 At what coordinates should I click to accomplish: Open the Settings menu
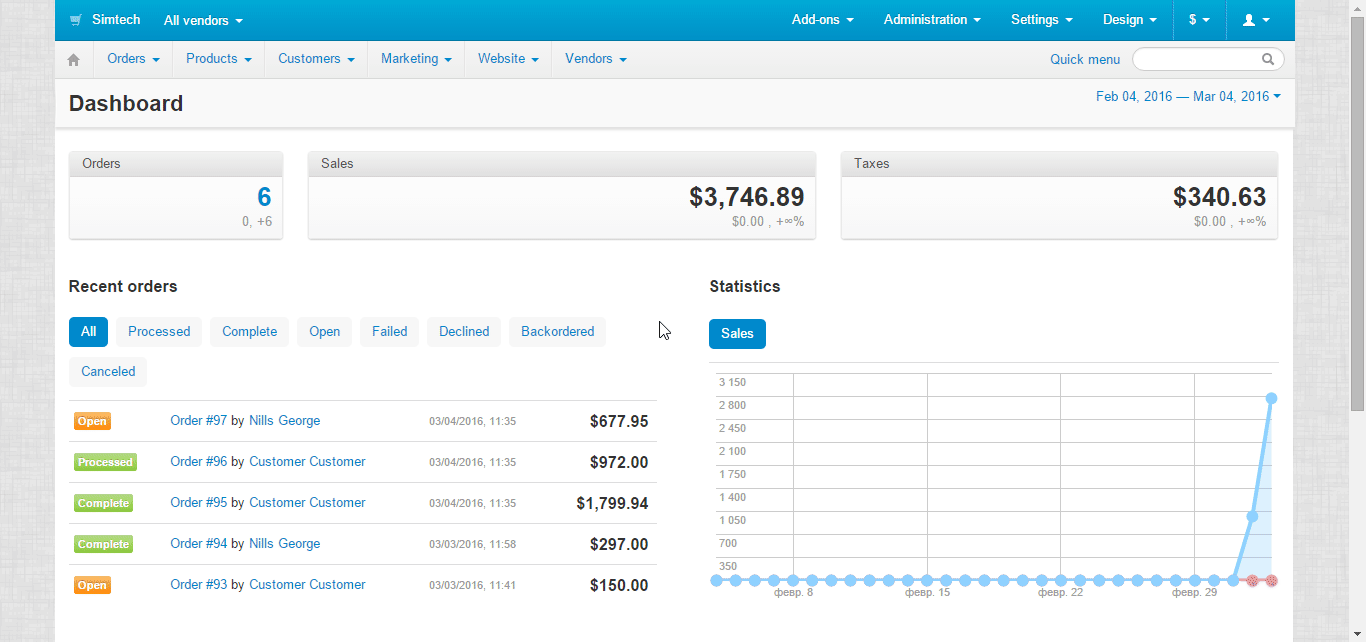click(1041, 20)
